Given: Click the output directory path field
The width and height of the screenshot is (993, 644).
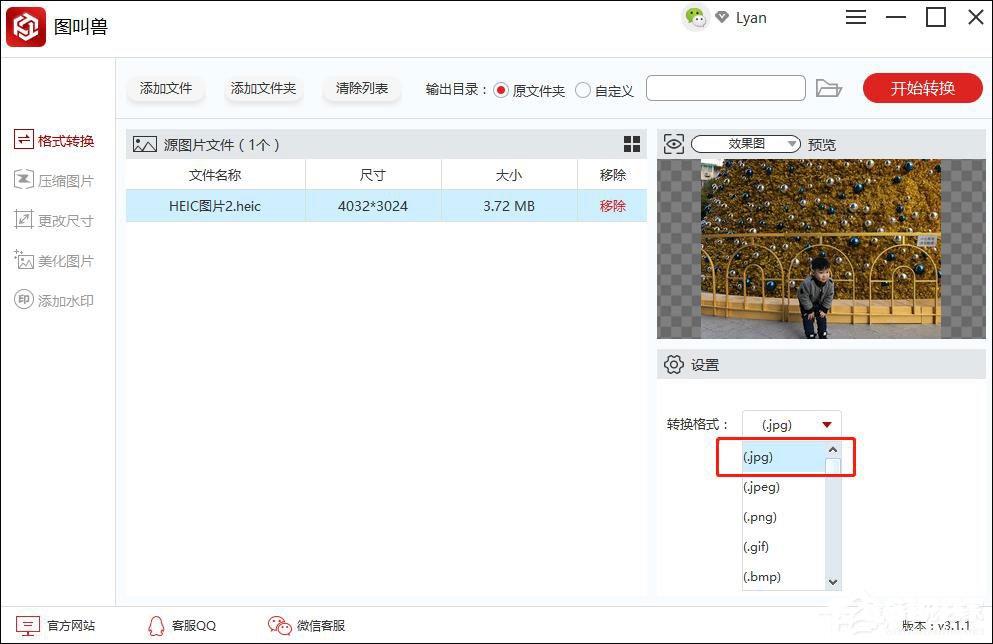Looking at the screenshot, I should [726, 88].
